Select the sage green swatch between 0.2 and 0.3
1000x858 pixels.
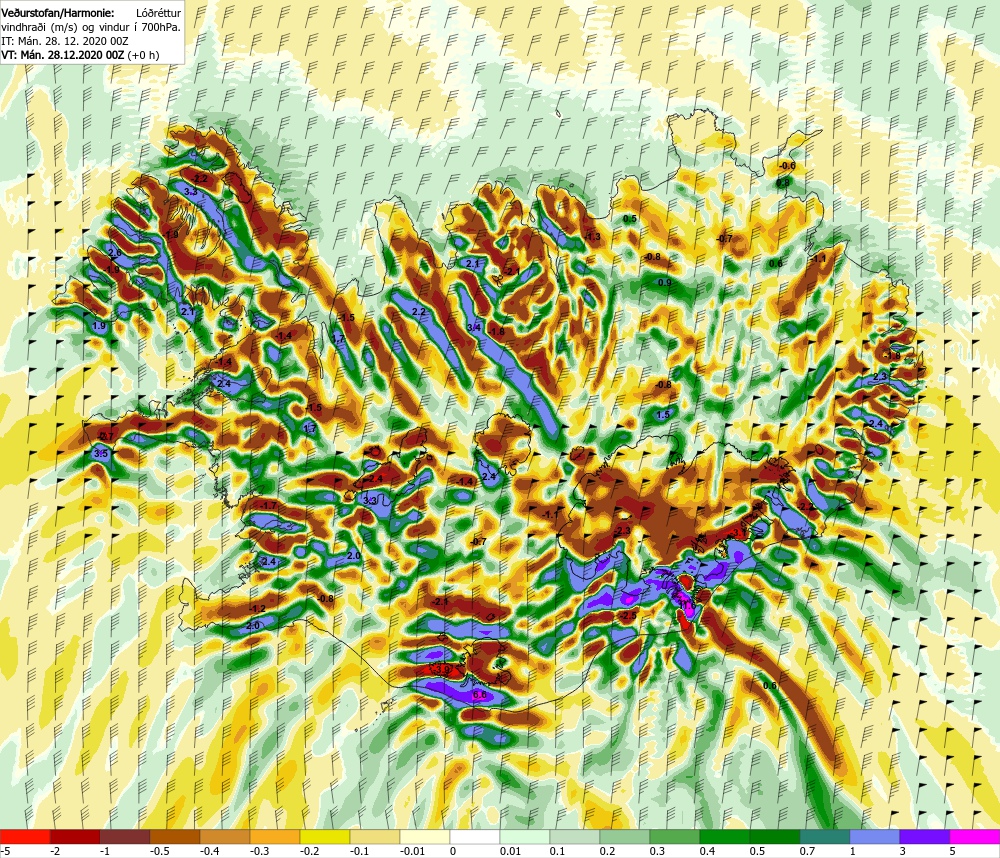pos(625,836)
